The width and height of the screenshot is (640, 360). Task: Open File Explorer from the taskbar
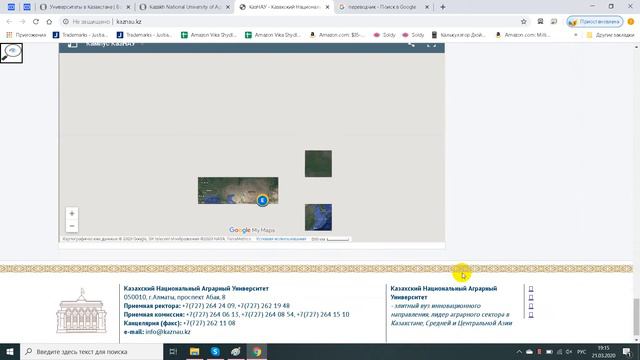tap(194, 352)
